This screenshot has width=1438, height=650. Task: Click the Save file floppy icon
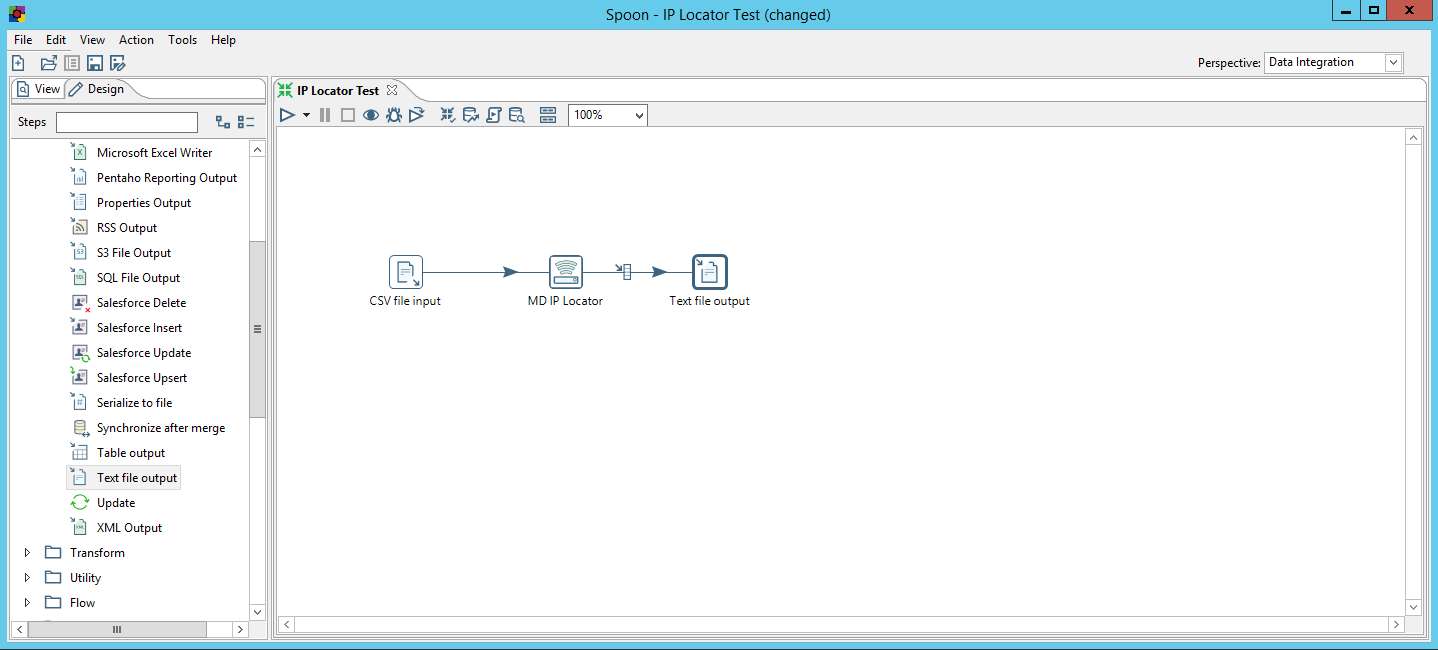point(95,63)
